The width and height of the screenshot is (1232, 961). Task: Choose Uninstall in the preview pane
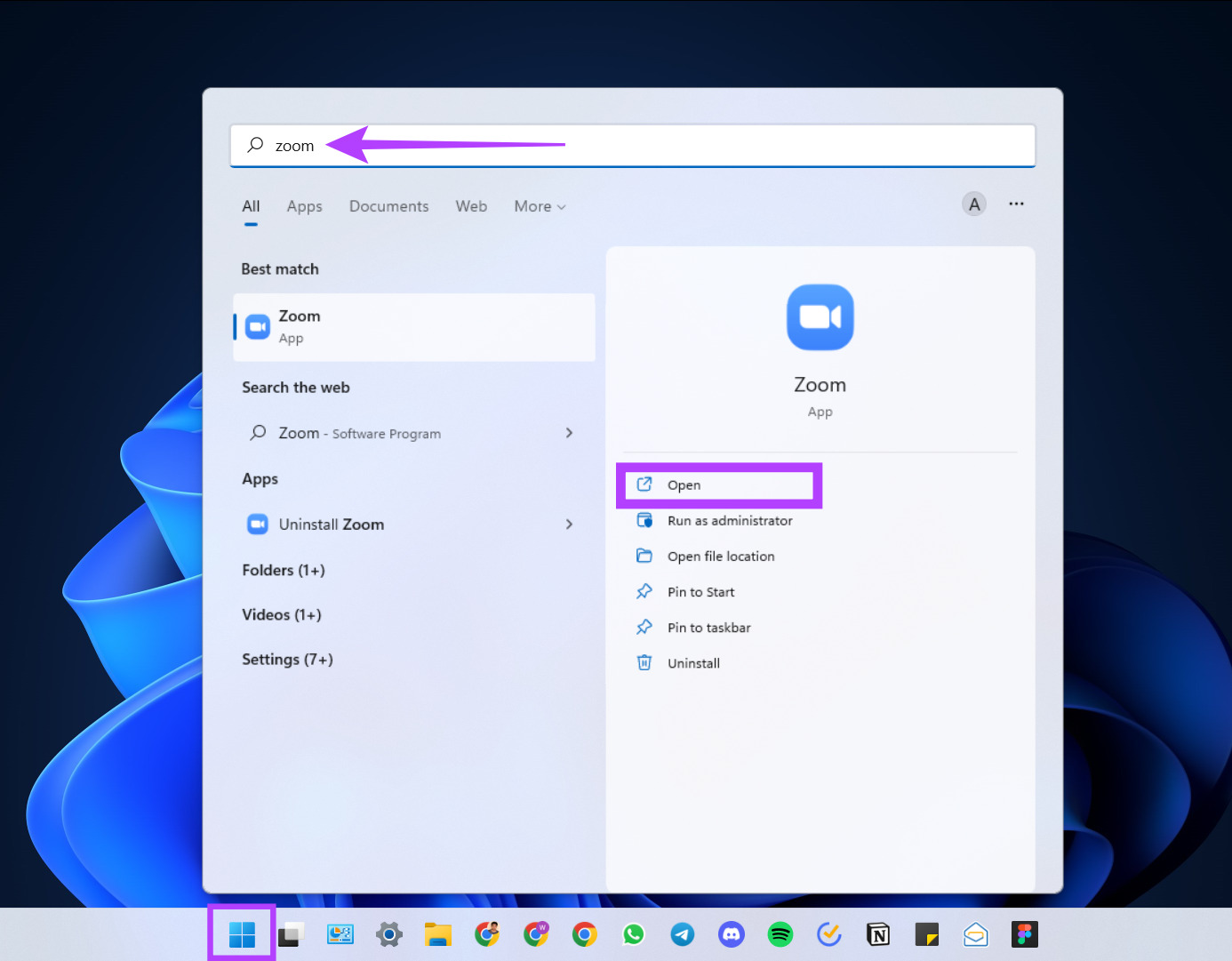(x=694, y=663)
